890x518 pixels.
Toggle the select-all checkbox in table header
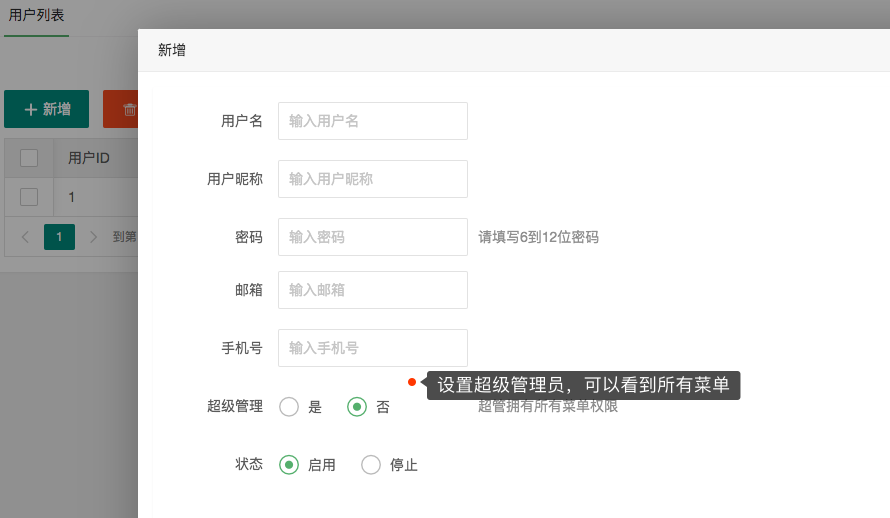point(29,158)
